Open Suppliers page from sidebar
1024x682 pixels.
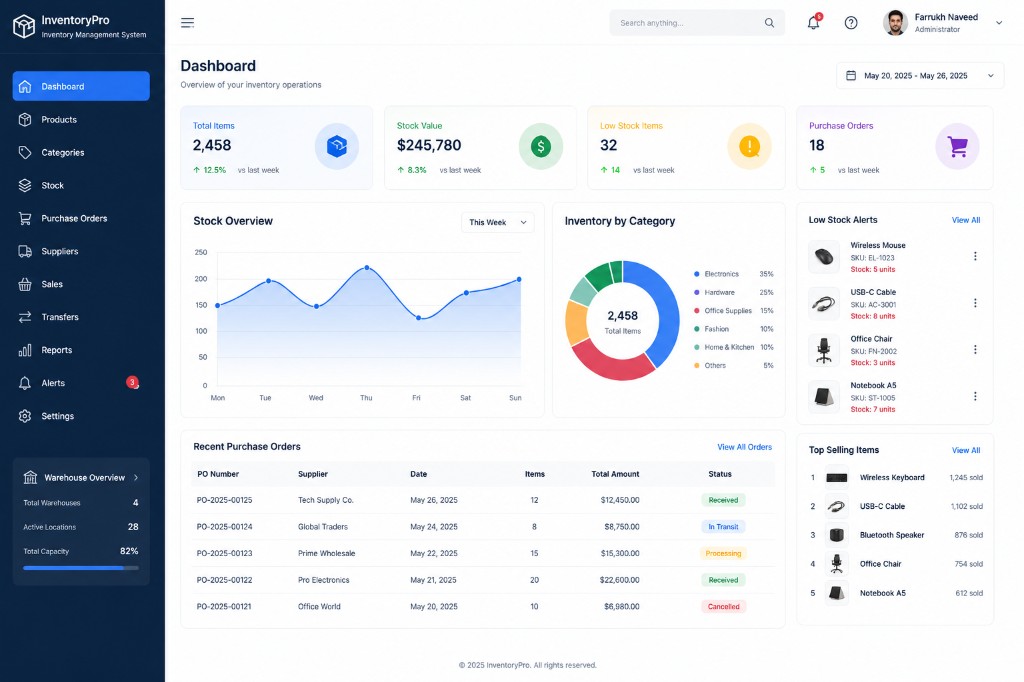click(x=81, y=252)
